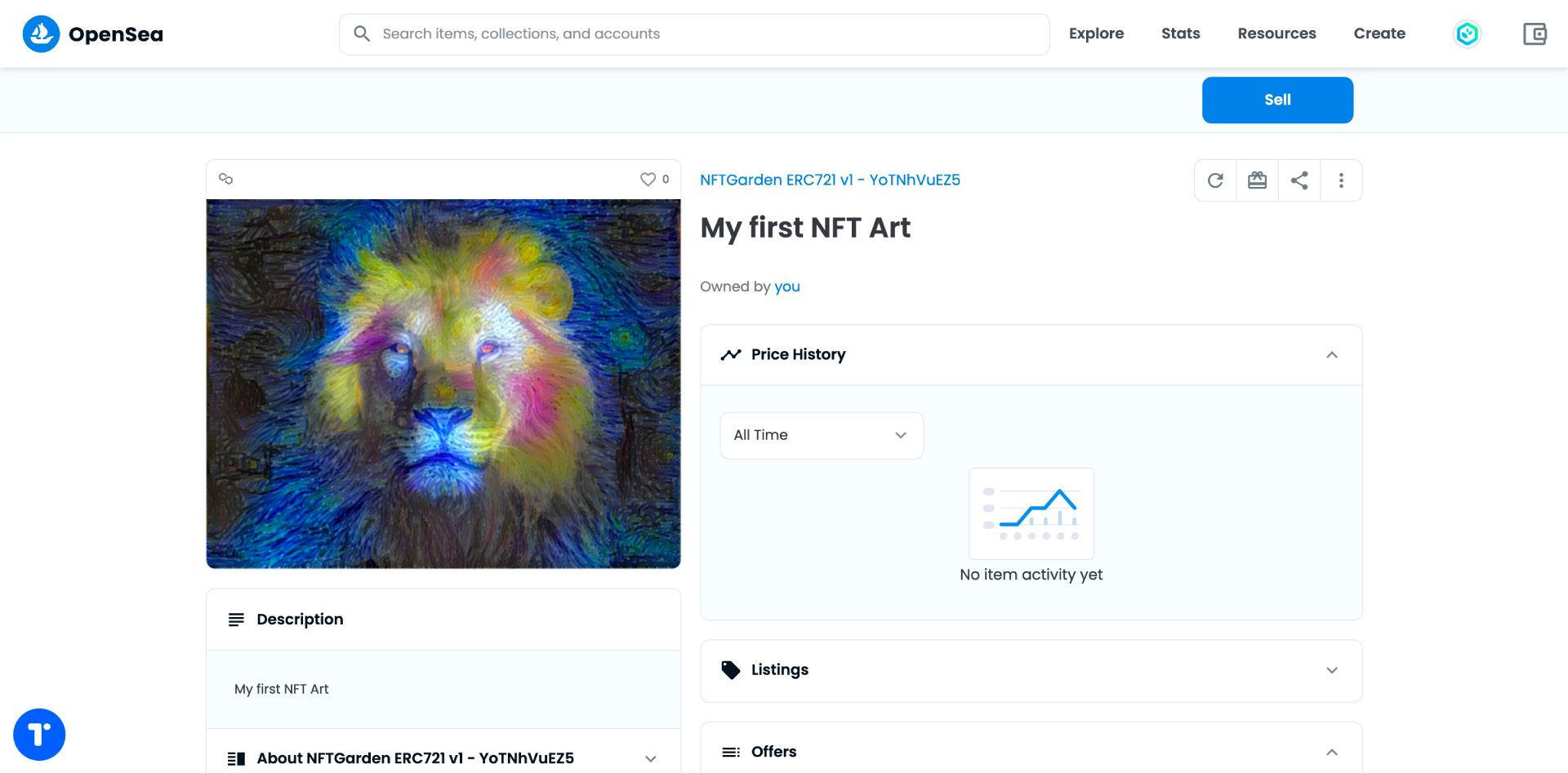The image size is (1568, 773).
Task: Open the NFTGarden ERC721 collection link
Action: 830,180
